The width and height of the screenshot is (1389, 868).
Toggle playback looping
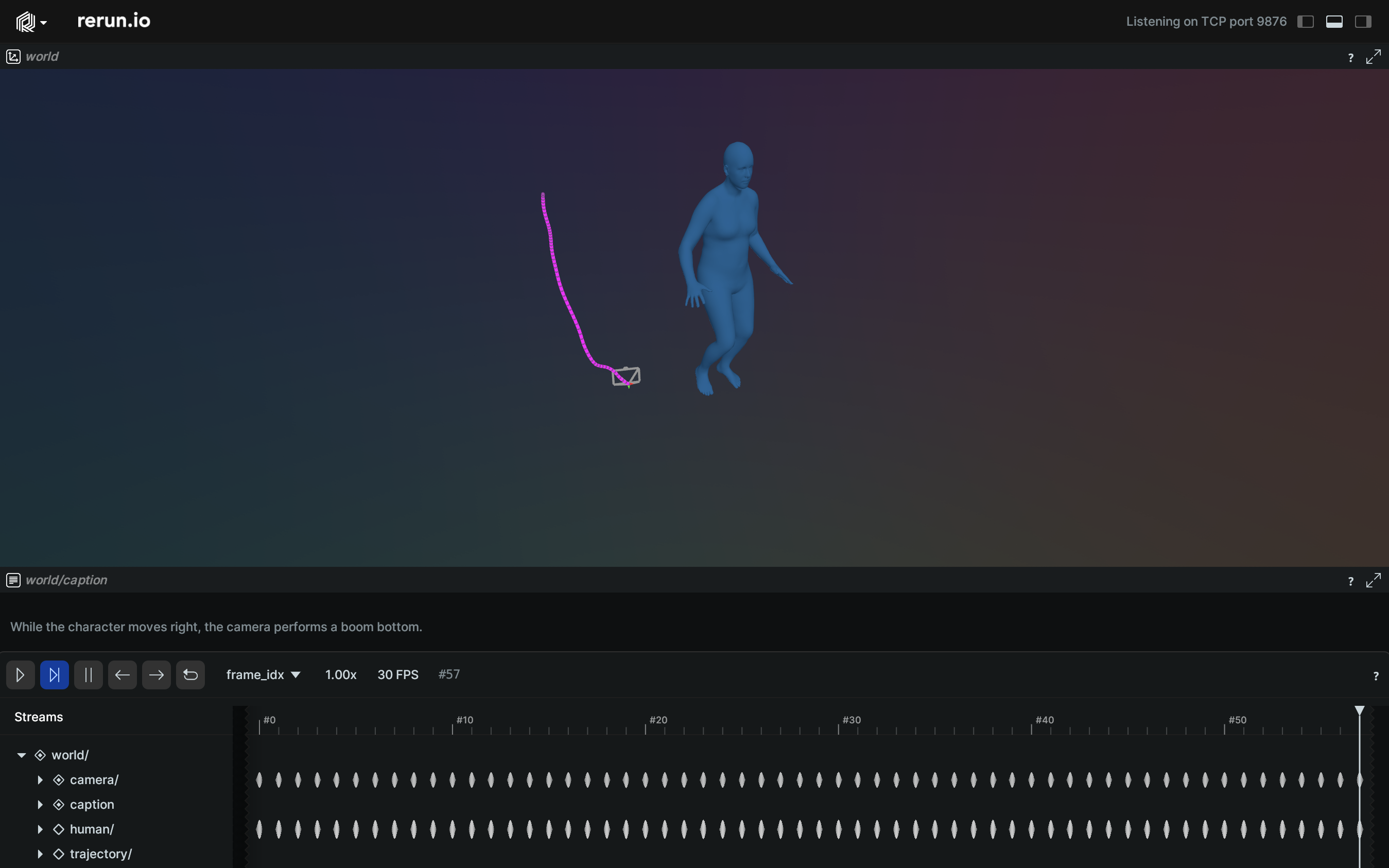coord(190,674)
